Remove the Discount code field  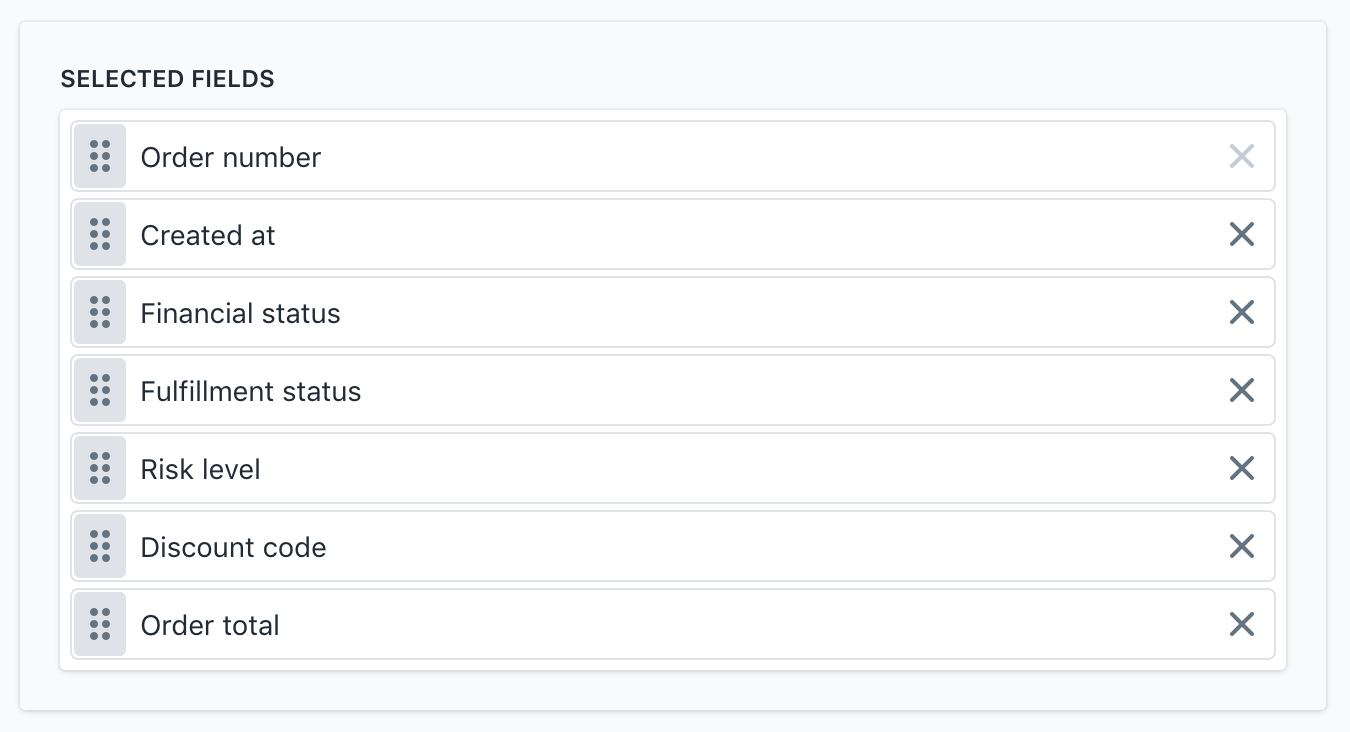(x=1241, y=546)
